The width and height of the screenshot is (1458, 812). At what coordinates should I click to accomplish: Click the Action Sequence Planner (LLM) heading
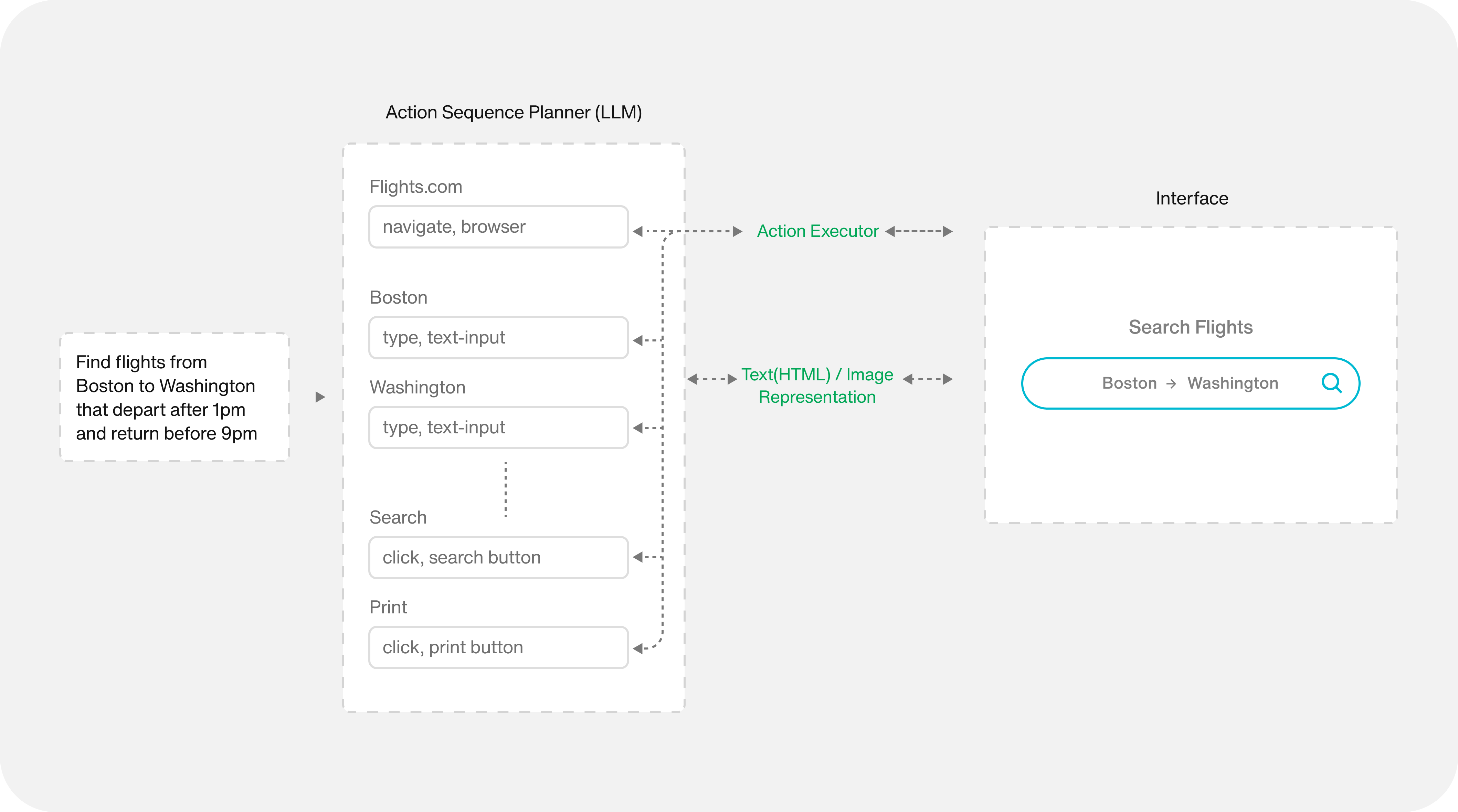[513, 112]
